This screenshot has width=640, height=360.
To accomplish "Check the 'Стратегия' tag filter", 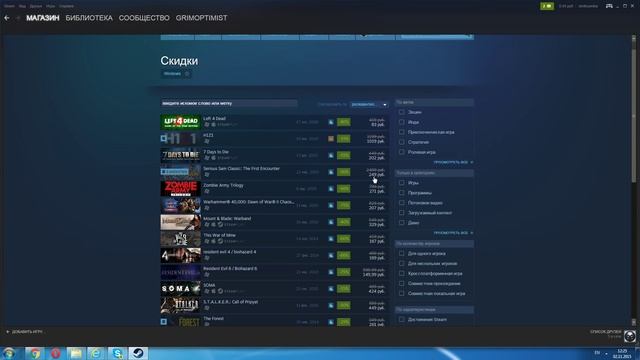I will pyautogui.click(x=402, y=142).
